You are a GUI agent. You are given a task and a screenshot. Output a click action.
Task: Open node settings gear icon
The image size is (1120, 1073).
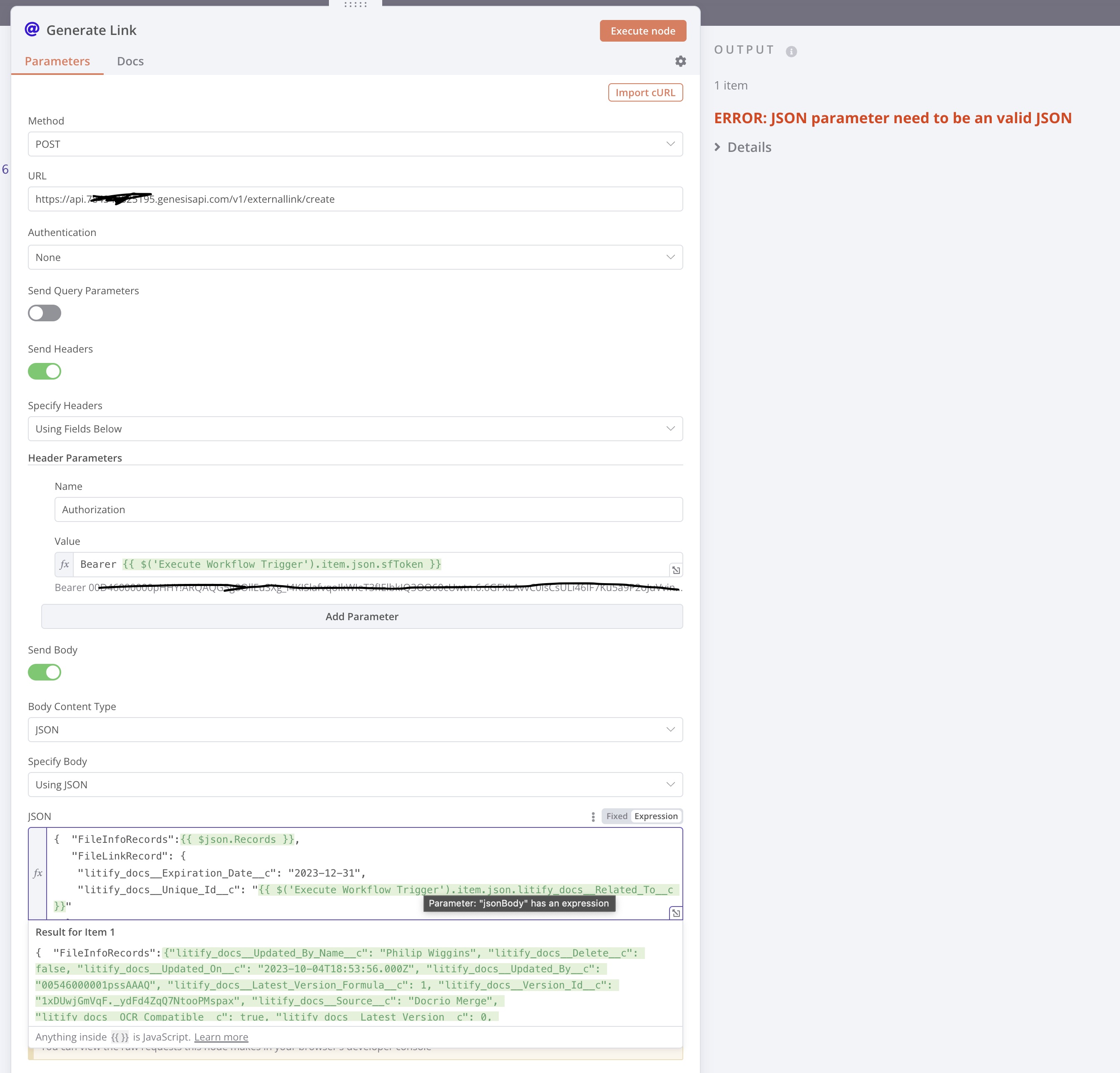(680, 61)
